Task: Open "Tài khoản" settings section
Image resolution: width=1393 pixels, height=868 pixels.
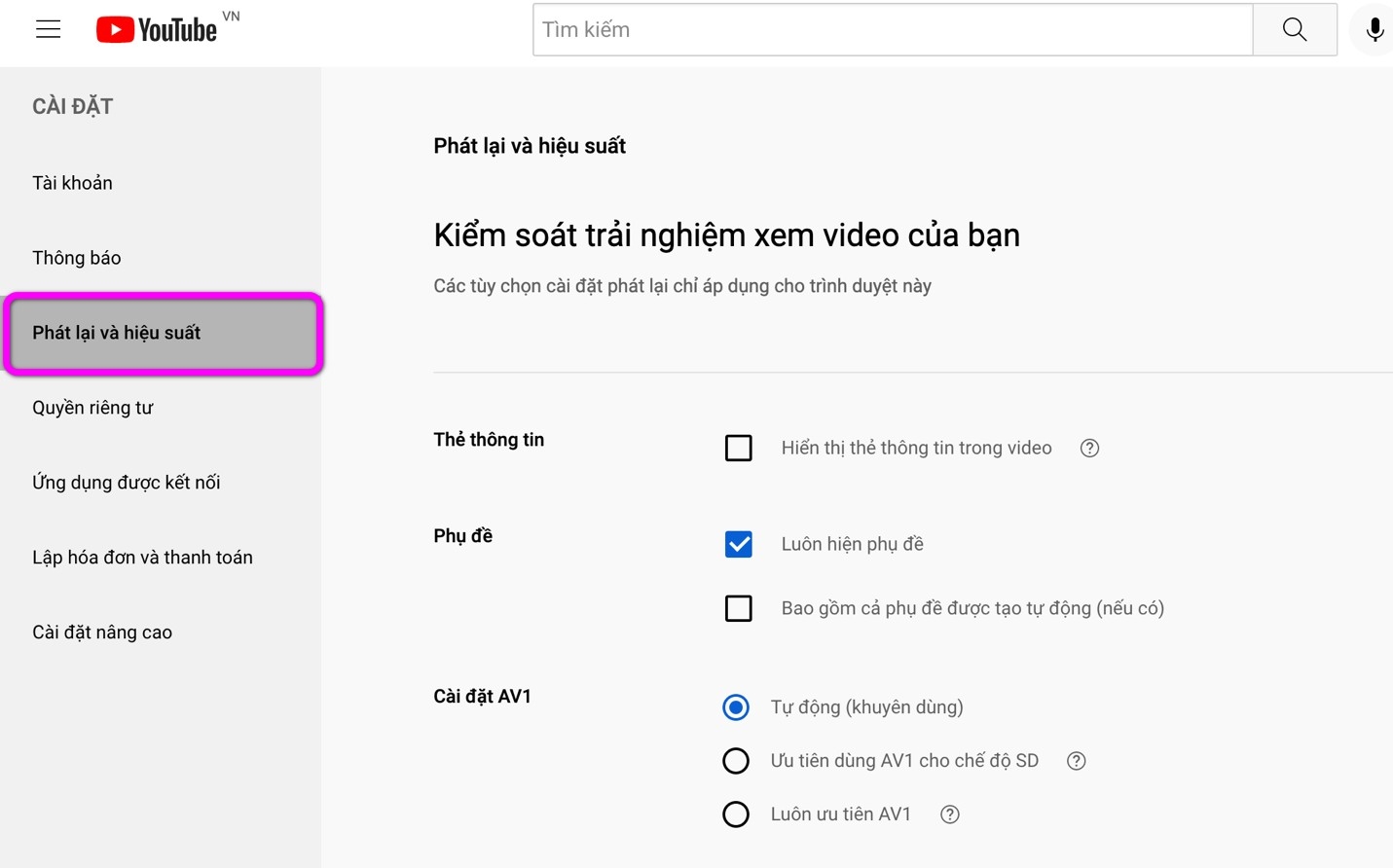Action: (x=72, y=182)
